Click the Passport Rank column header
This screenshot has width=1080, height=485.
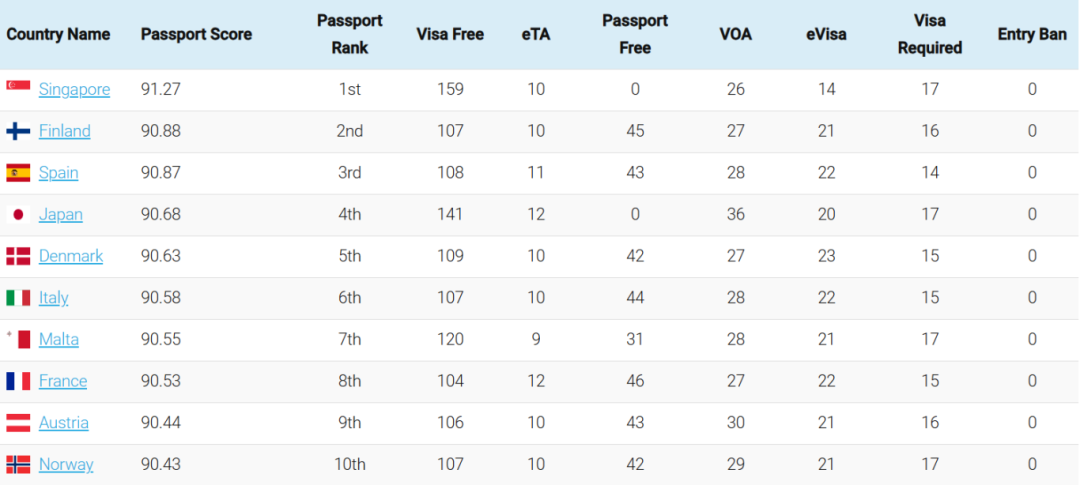(x=350, y=34)
